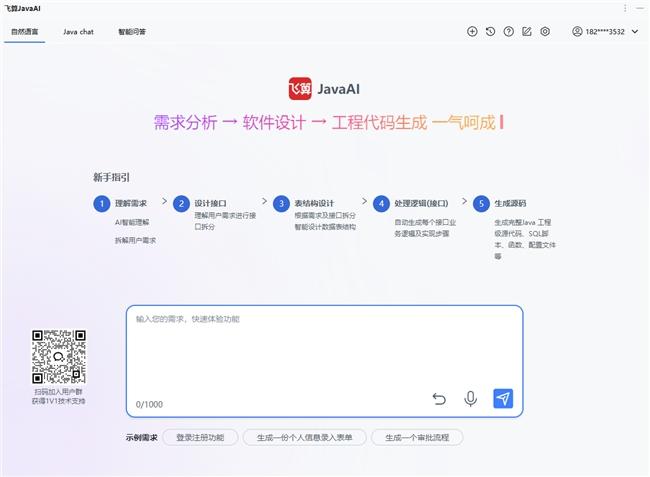The width and height of the screenshot is (650, 477).
Task: Click the 飞算JavaAI window title text
Action: click(22, 8)
